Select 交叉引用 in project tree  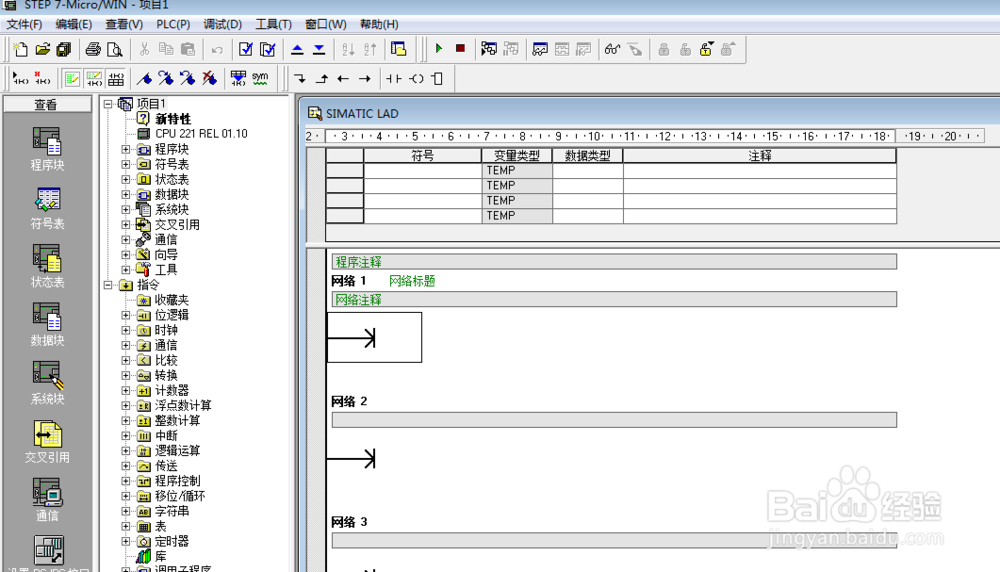pyautogui.click(x=177, y=224)
